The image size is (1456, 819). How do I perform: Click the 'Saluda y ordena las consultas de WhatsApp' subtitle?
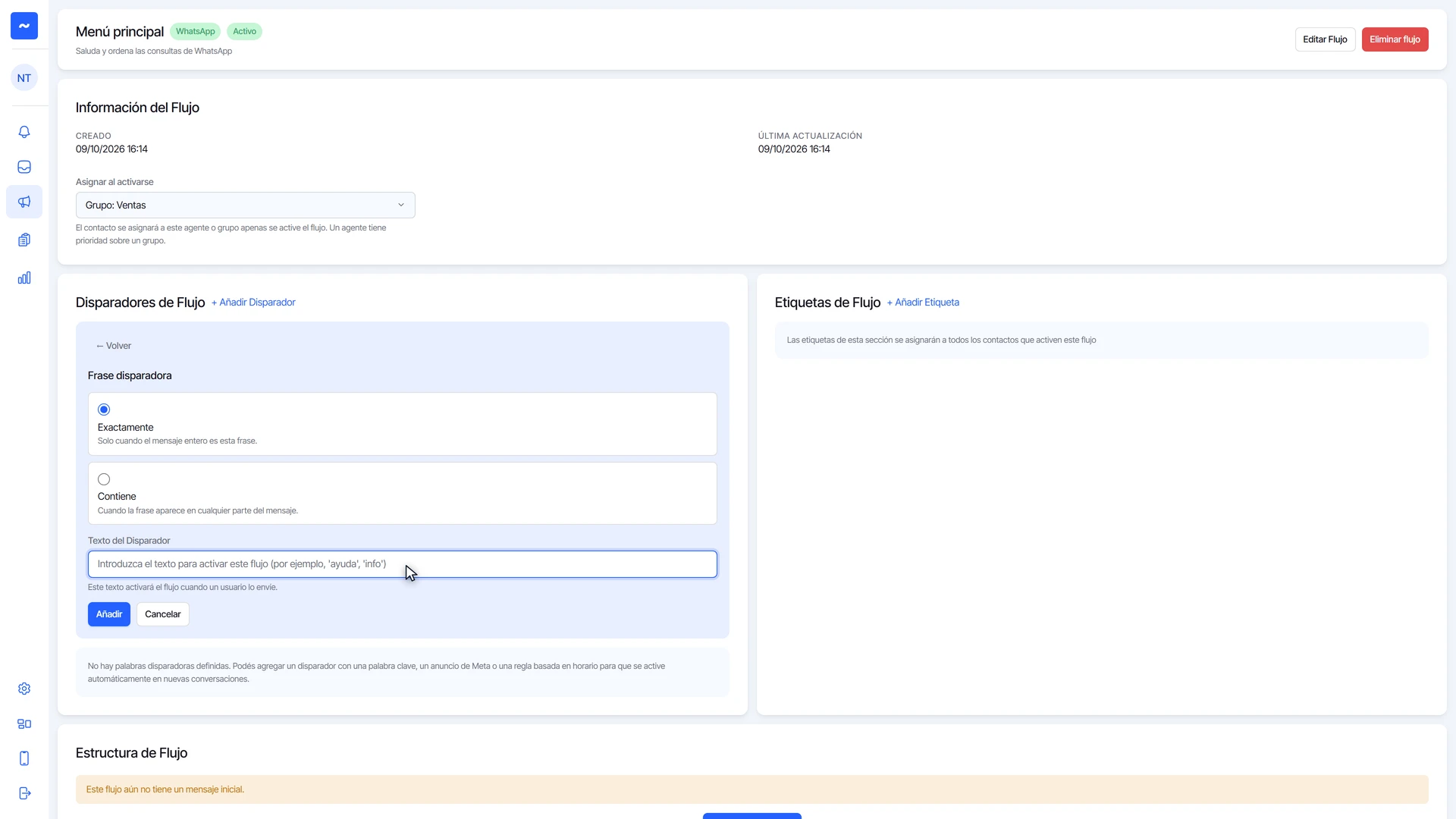click(154, 52)
